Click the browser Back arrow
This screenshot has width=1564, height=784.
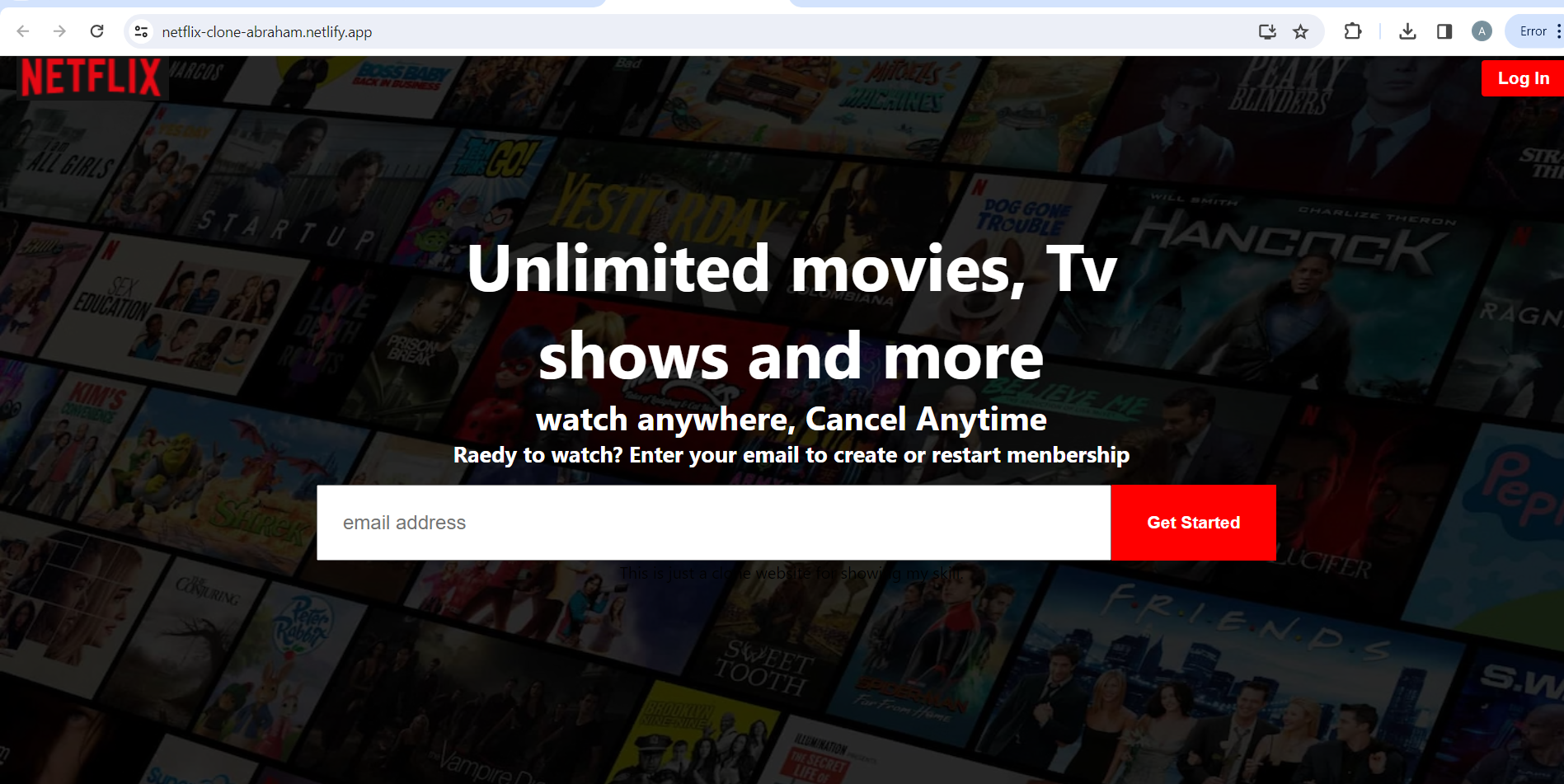click(23, 31)
